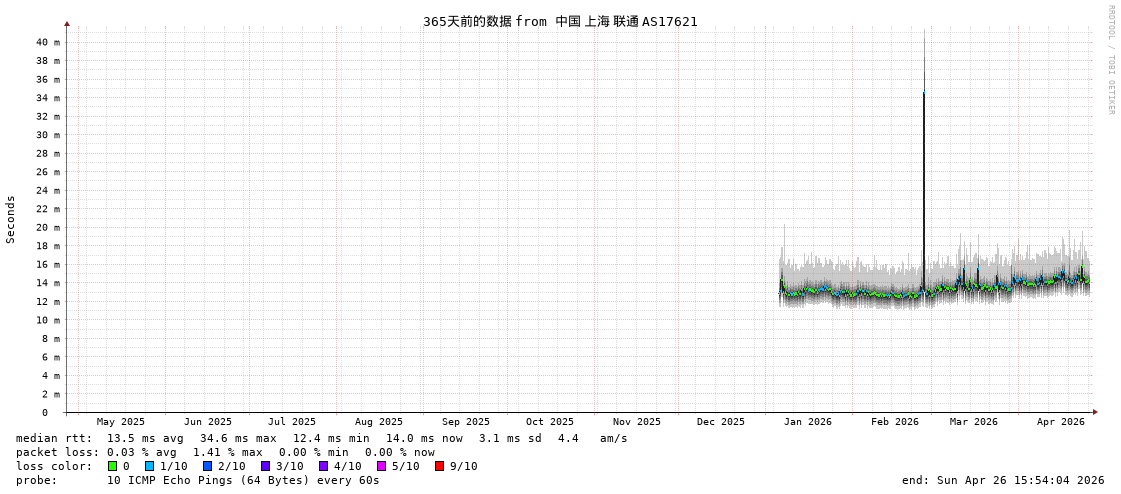Select the May 2025 x-axis label
1121x494 pixels.
click(x=120, y=422)
